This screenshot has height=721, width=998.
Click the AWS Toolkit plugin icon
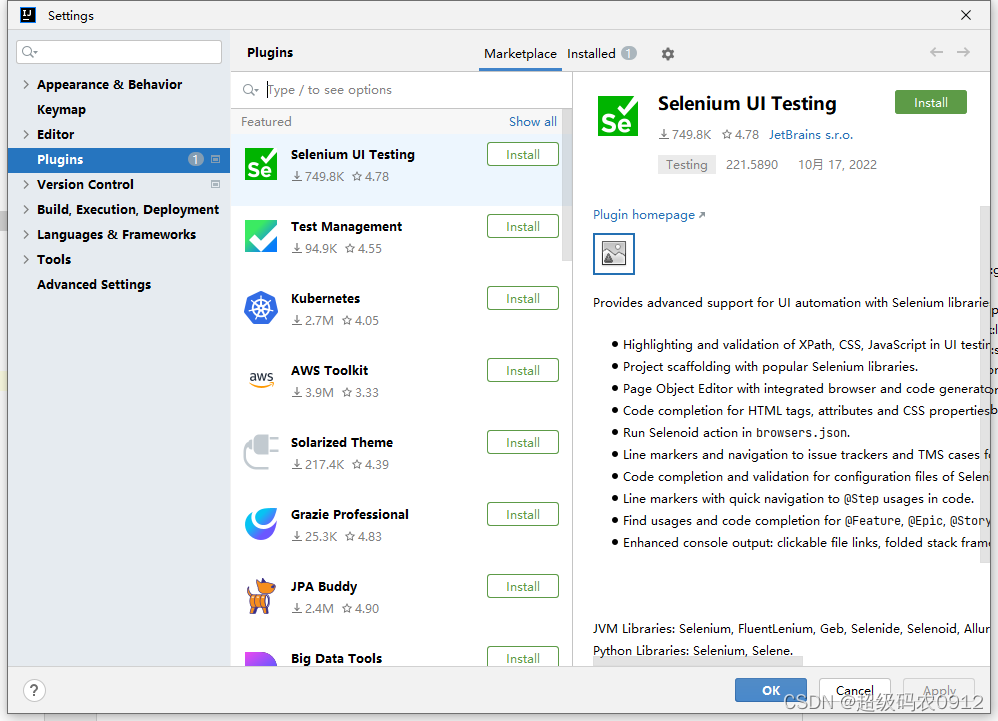[261, 380]
